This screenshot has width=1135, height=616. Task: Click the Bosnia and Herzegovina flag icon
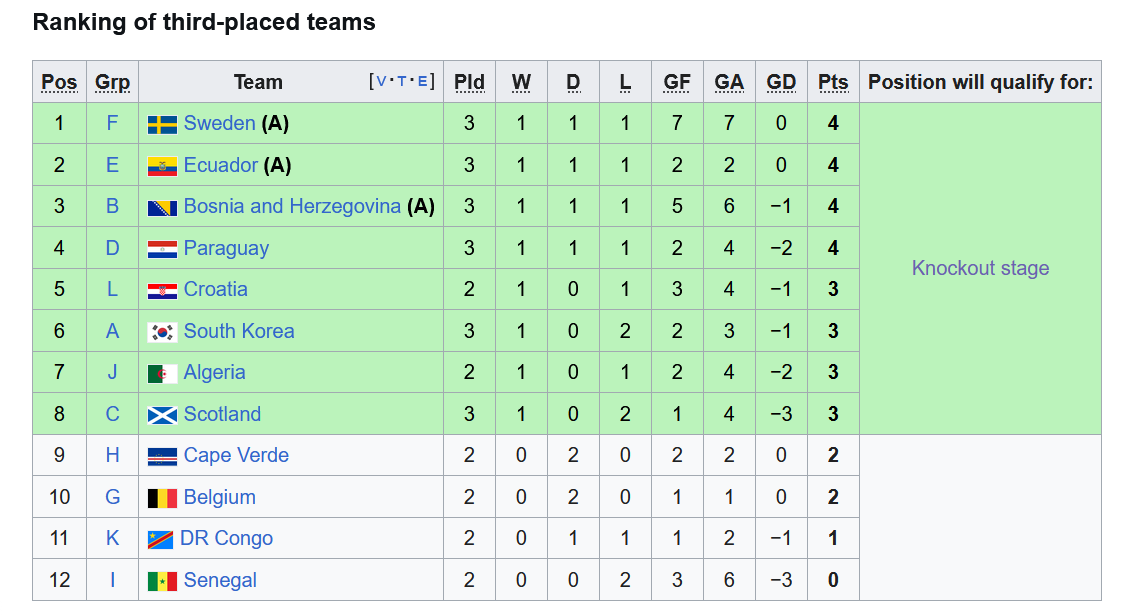[x=162, y=208]
